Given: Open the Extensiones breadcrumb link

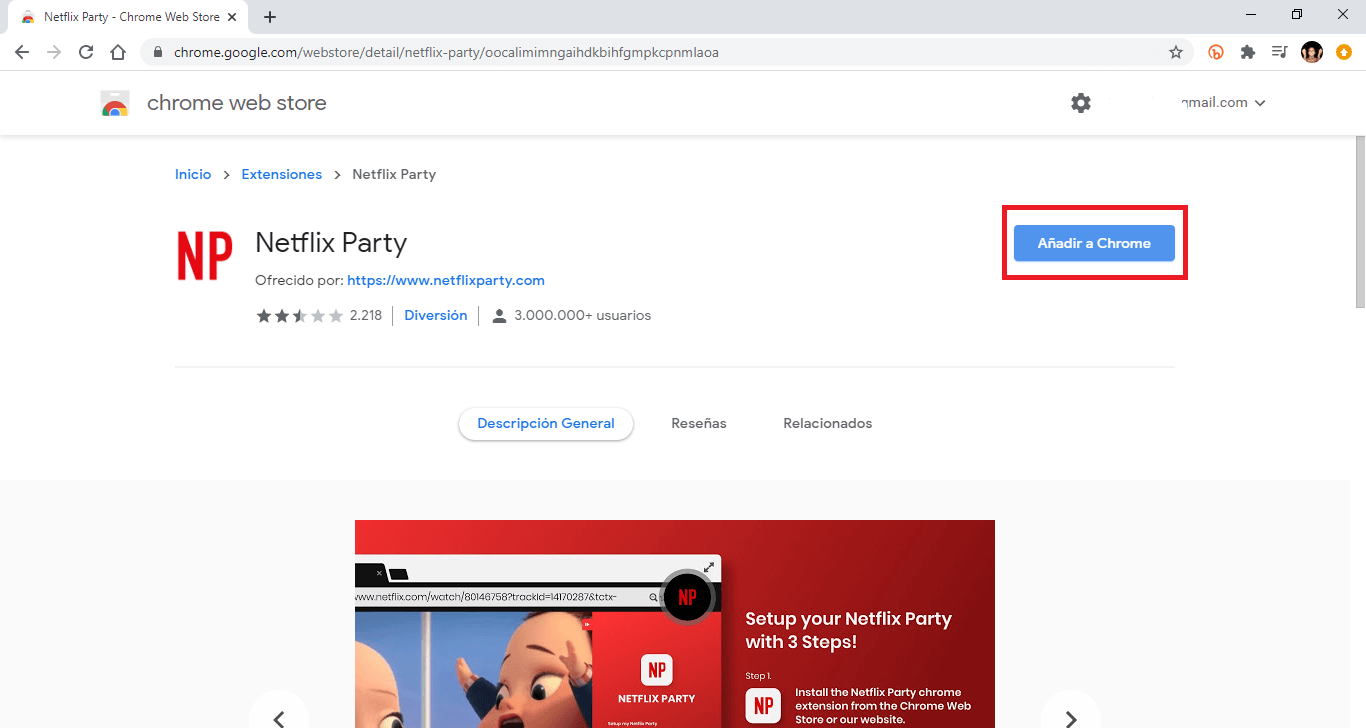Looking at the screenshot, I should (x=282, y=174).
